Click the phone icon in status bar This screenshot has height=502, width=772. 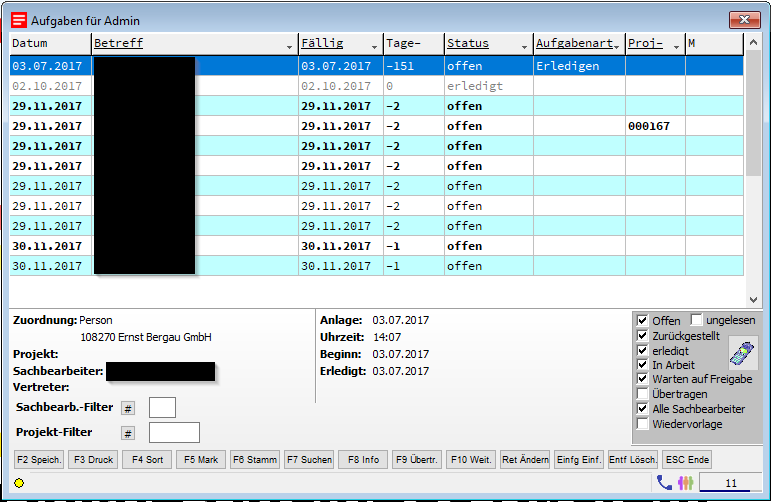tap(664, 483)
